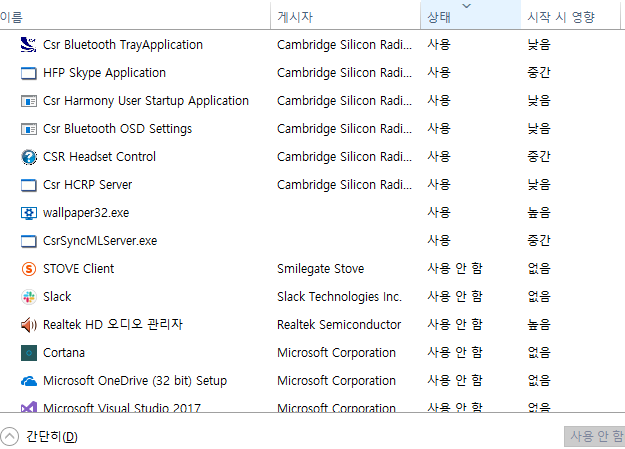Click the Csr Harmony User Startup Application icon
Viewport: 625px width, 449px height.
(x=29, y=101)
